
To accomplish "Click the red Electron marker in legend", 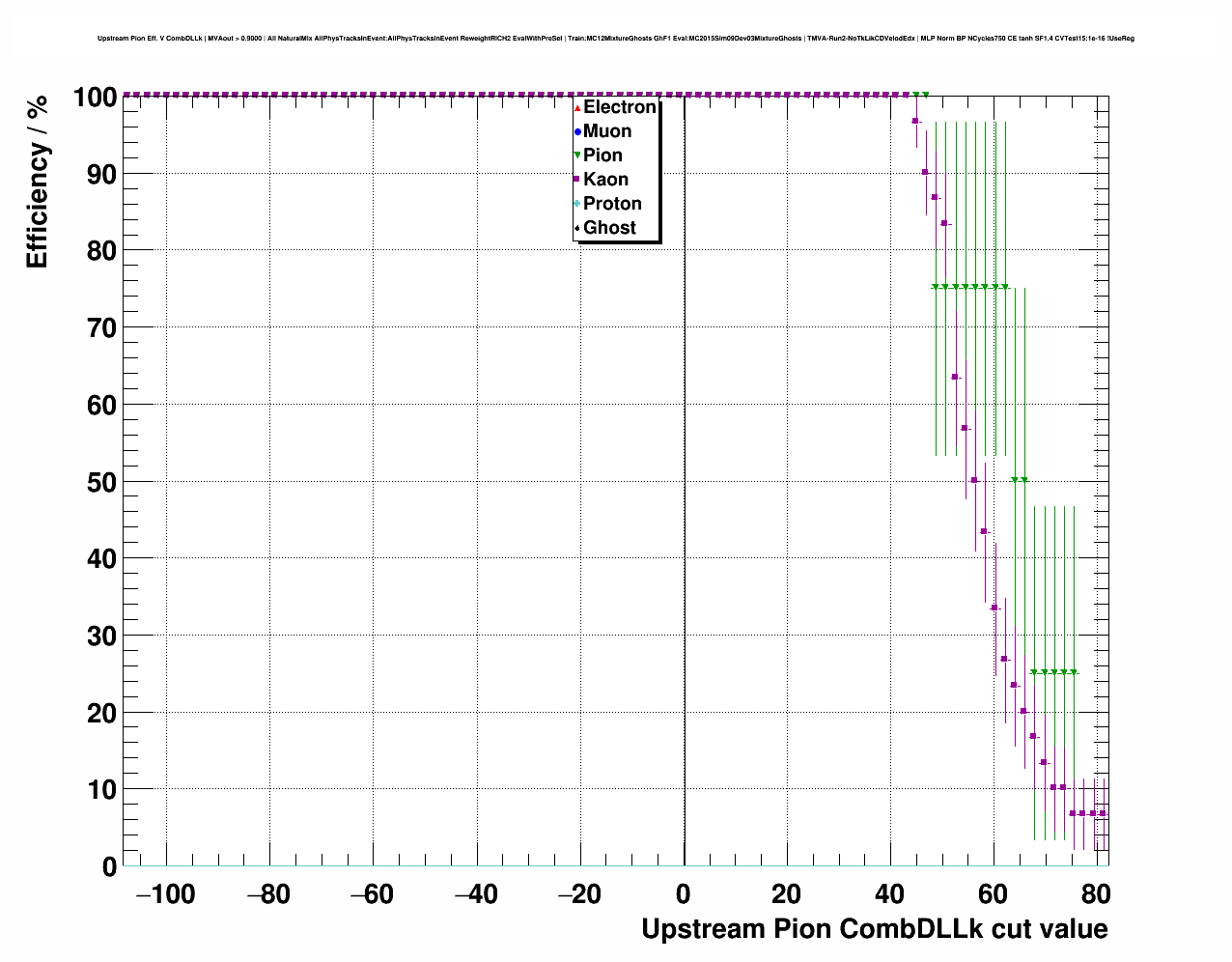I will (x=577, y=107).
